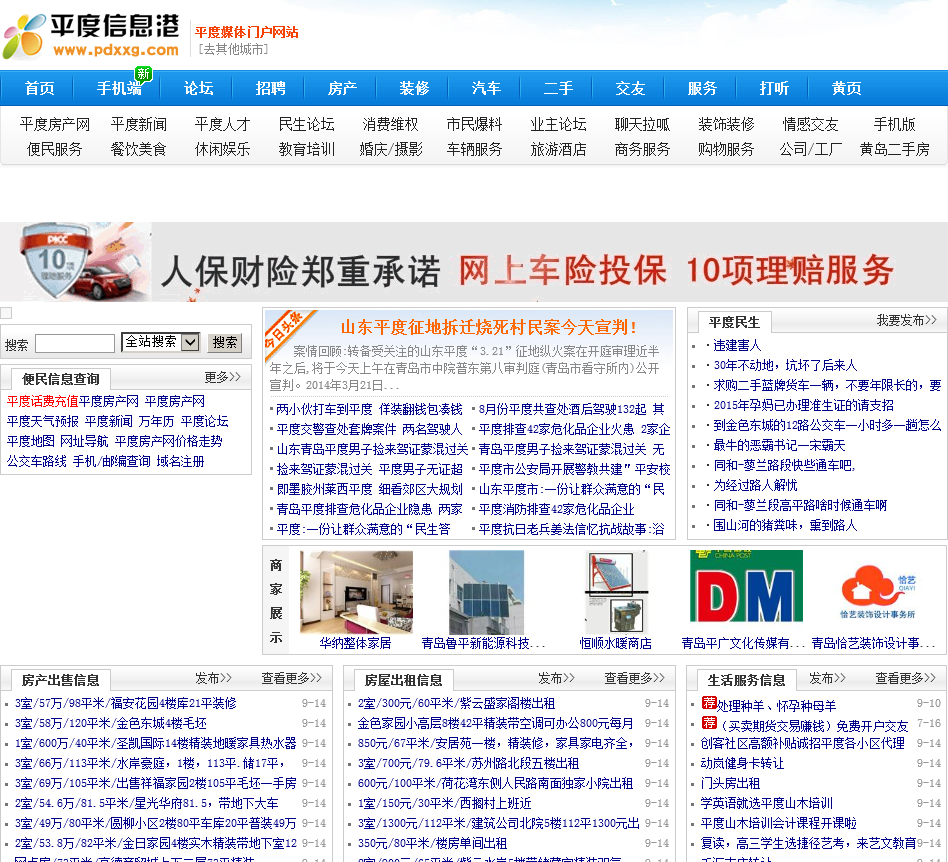Click 我要发布>> in the 平度民生 panel
The height and width of the screenshot is (862, 948).
coord(906,320)
